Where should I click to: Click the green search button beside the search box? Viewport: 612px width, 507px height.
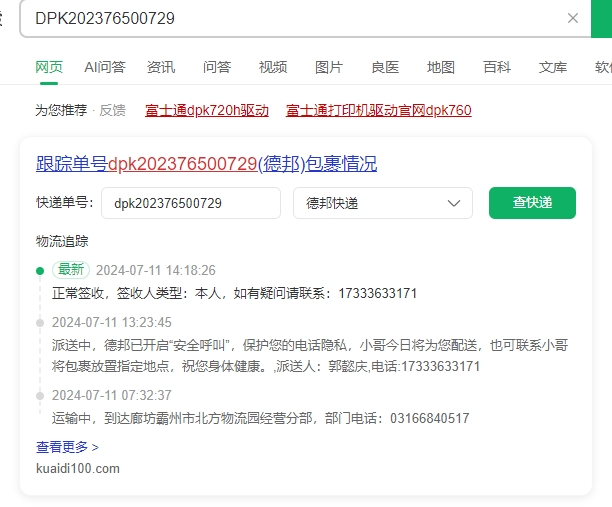coord(601,18)
